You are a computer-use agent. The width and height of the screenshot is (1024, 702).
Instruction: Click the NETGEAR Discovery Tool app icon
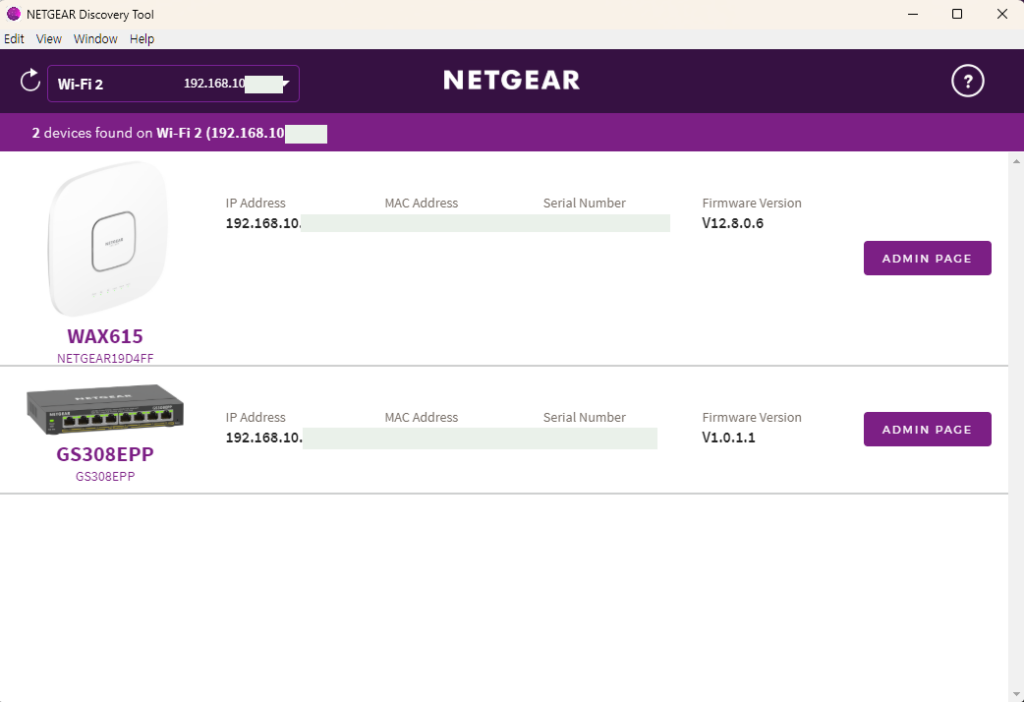point(13,14)
